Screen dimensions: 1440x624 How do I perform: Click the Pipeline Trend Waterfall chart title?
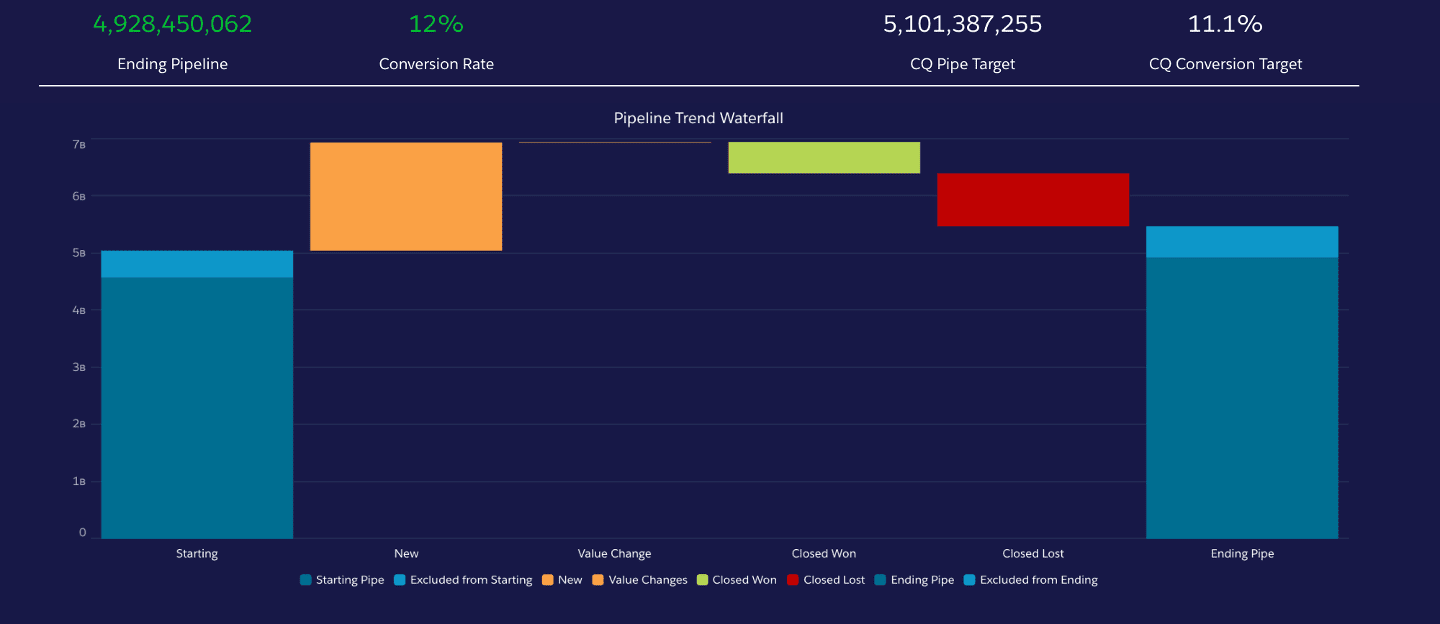(698, 118)
